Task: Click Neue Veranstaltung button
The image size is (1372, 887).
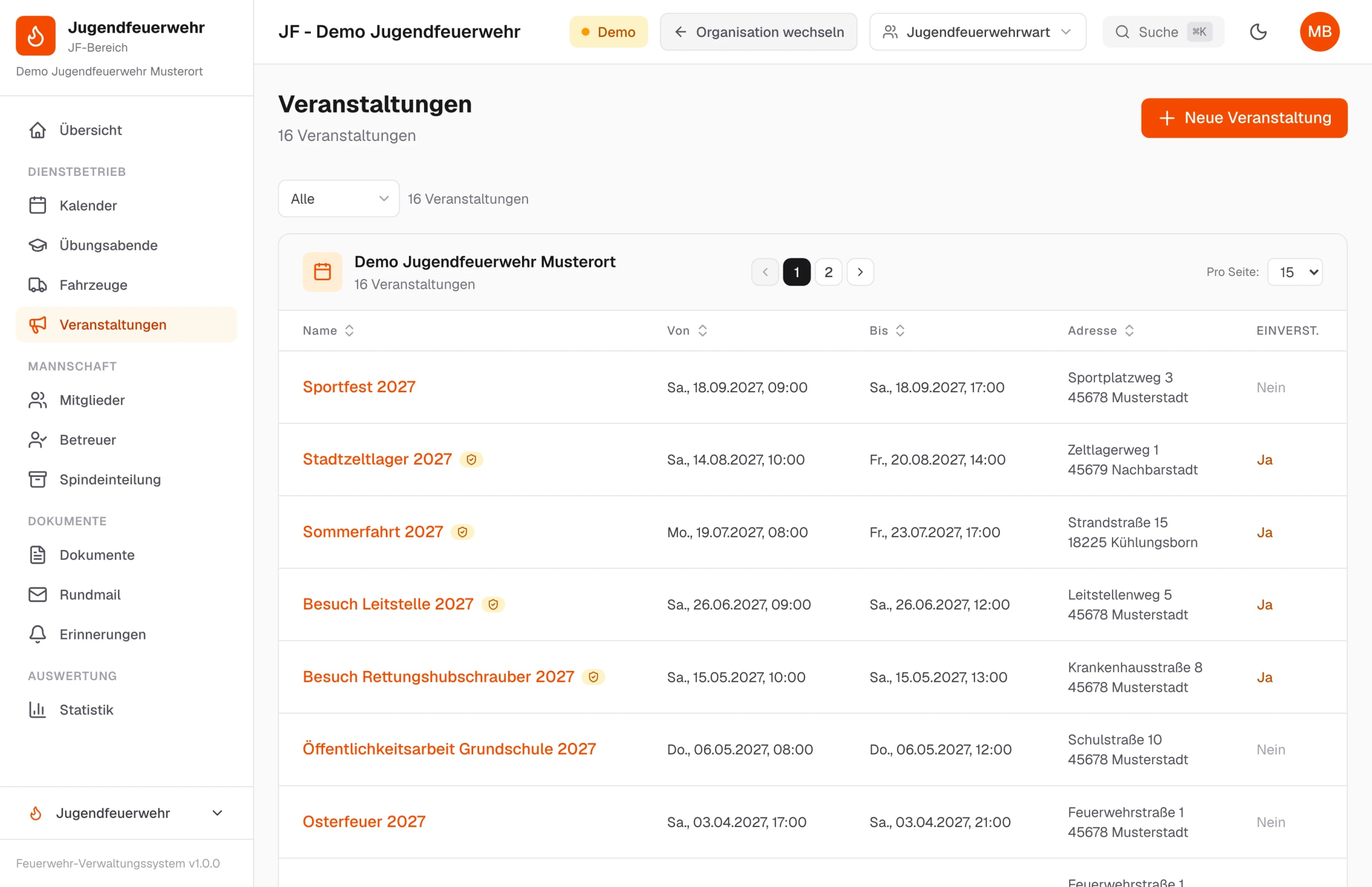Action: (x=1244, y=118)
